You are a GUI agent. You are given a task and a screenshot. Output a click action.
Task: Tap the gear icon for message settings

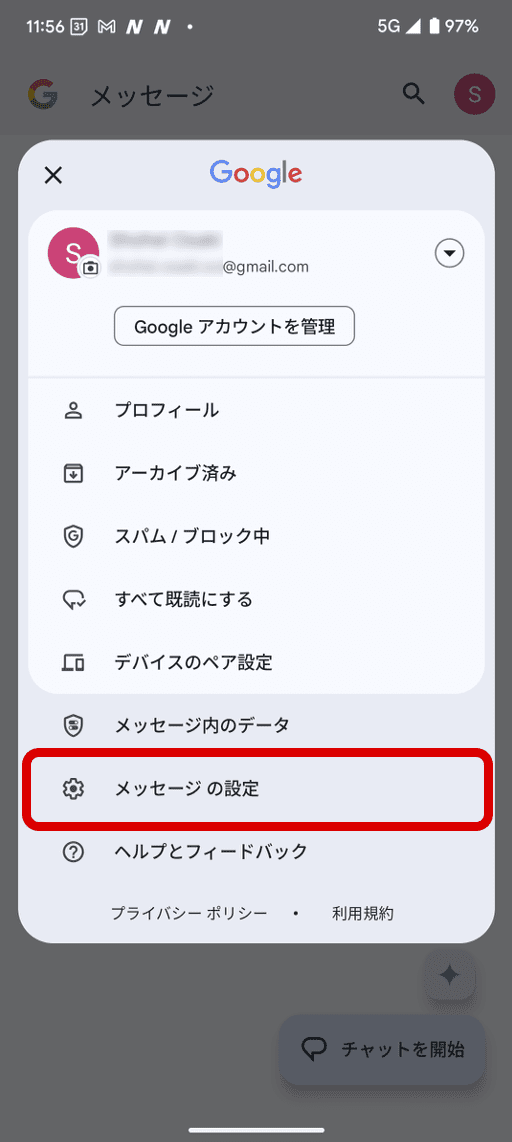(x=73, y=789)
